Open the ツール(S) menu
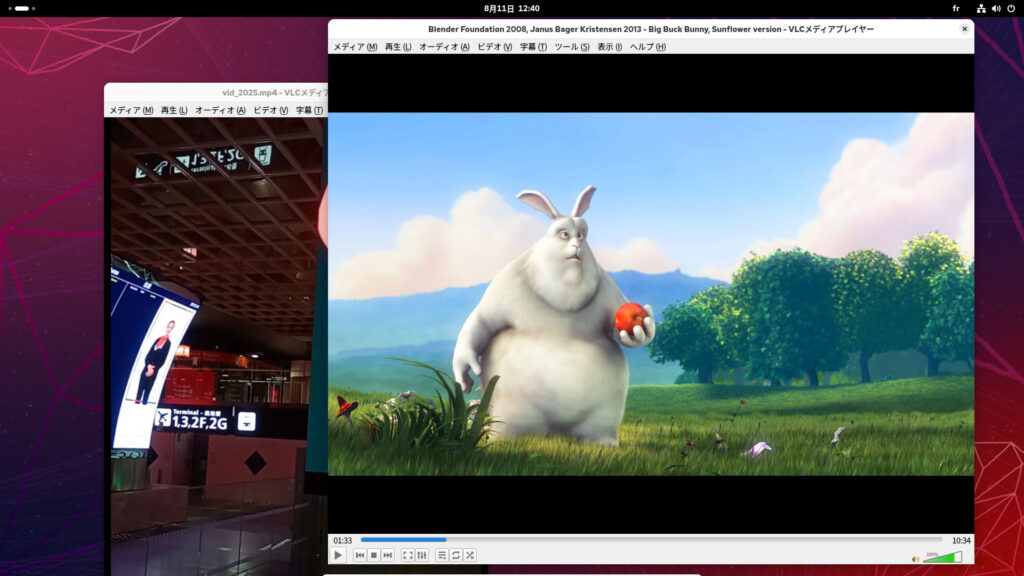The image size is (1024, 576). (x=571, y=47)
